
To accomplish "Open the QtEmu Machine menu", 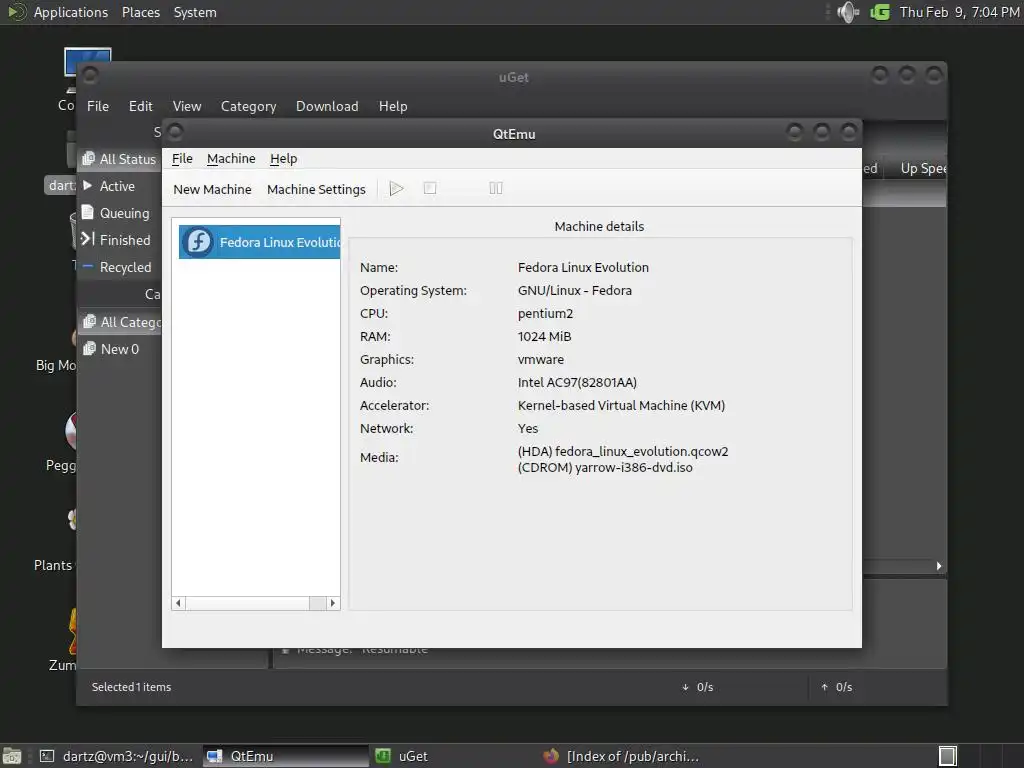I will (x=231, y=159).
